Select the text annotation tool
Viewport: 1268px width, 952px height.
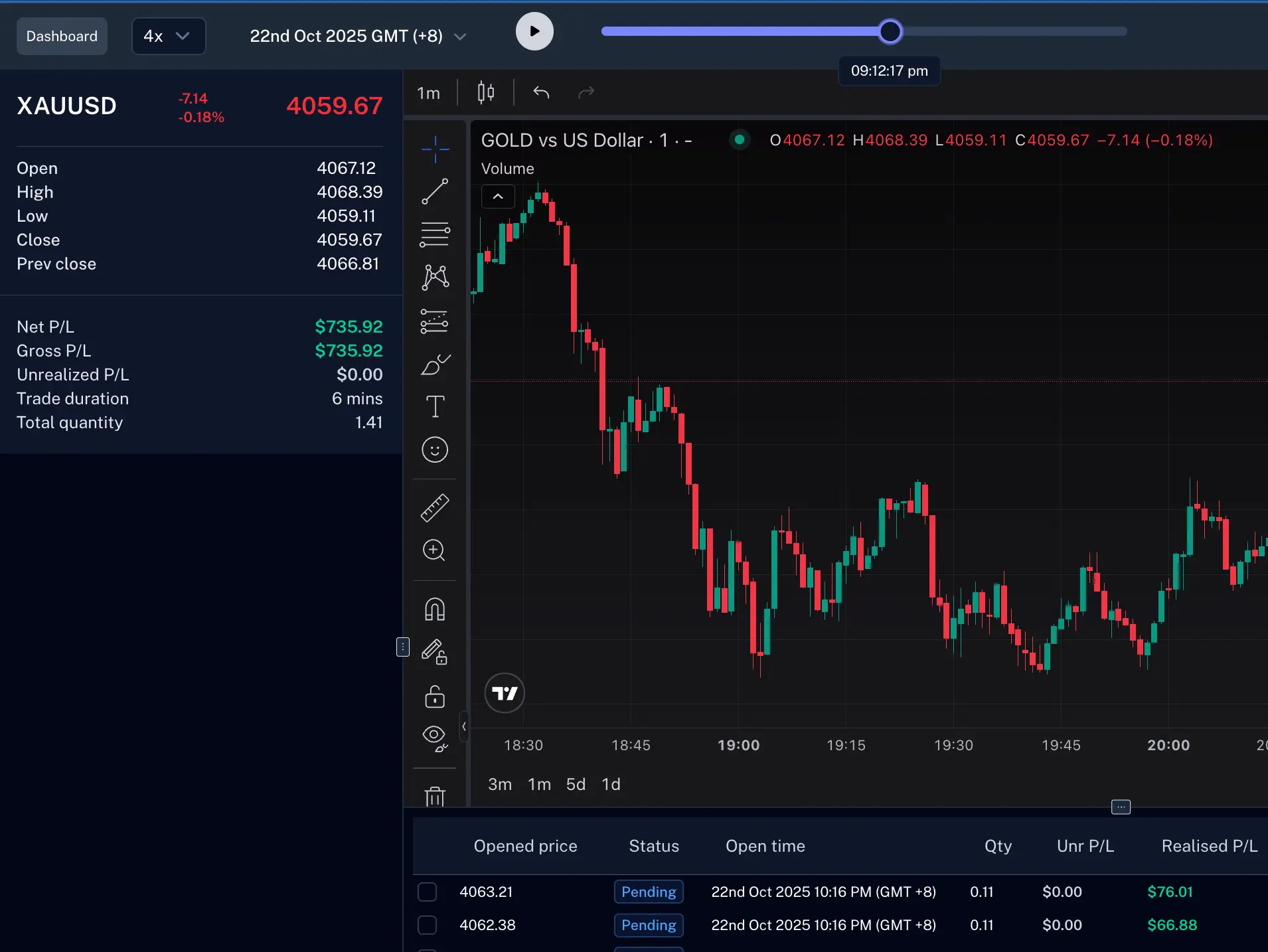click(x=435, y=406)
